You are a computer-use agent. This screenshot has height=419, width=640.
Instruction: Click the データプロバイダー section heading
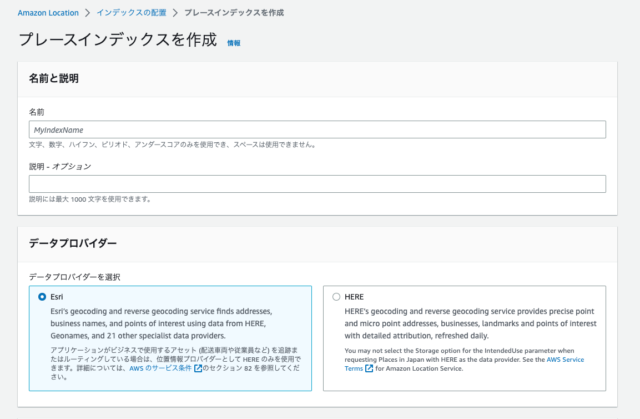point(73,243)
